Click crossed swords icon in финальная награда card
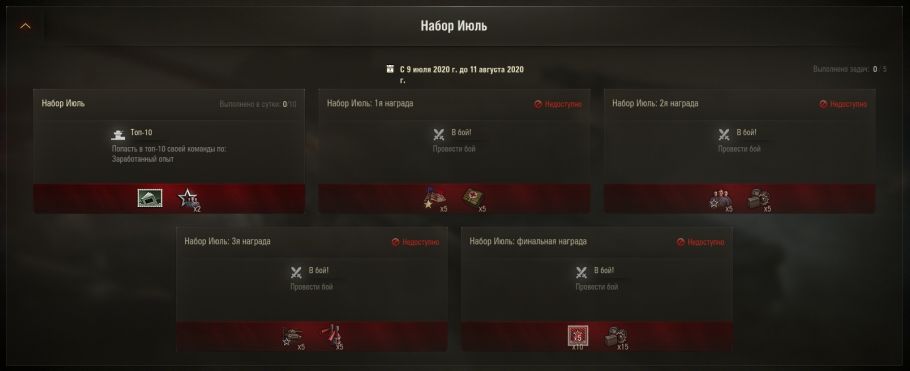Screen dimensions: 910x371 click(x=582, y=273)
